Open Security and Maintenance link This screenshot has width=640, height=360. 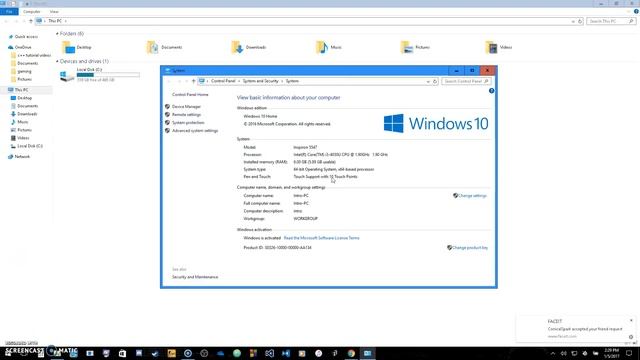[195, 277]
